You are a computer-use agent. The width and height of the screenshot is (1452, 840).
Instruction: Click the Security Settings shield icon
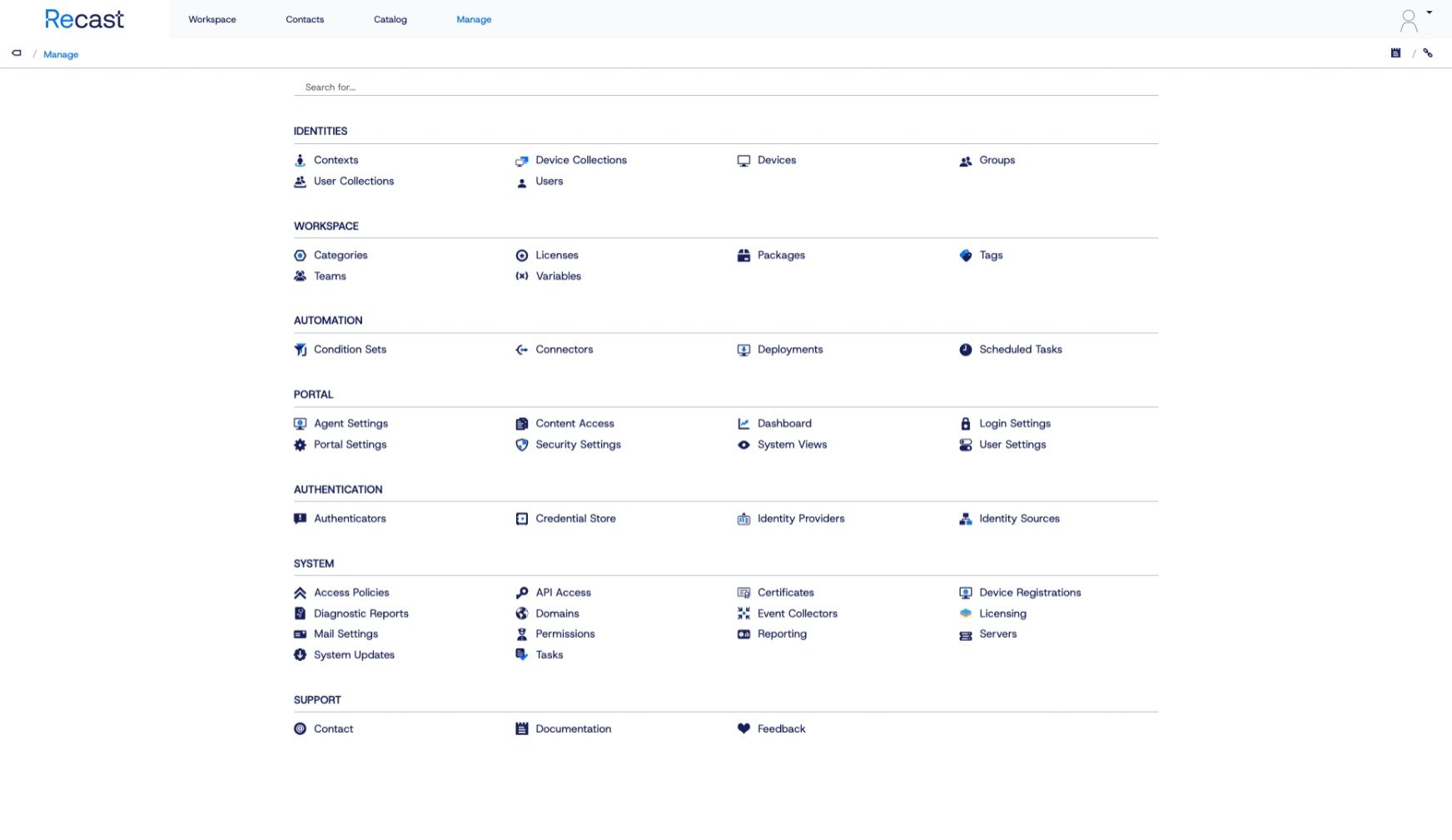(521, 445)
